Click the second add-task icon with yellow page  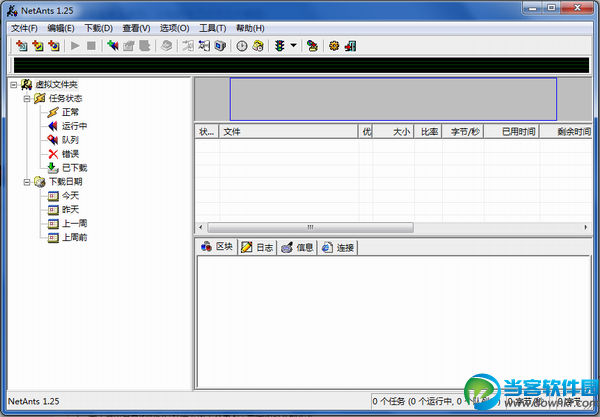point(38,46)
